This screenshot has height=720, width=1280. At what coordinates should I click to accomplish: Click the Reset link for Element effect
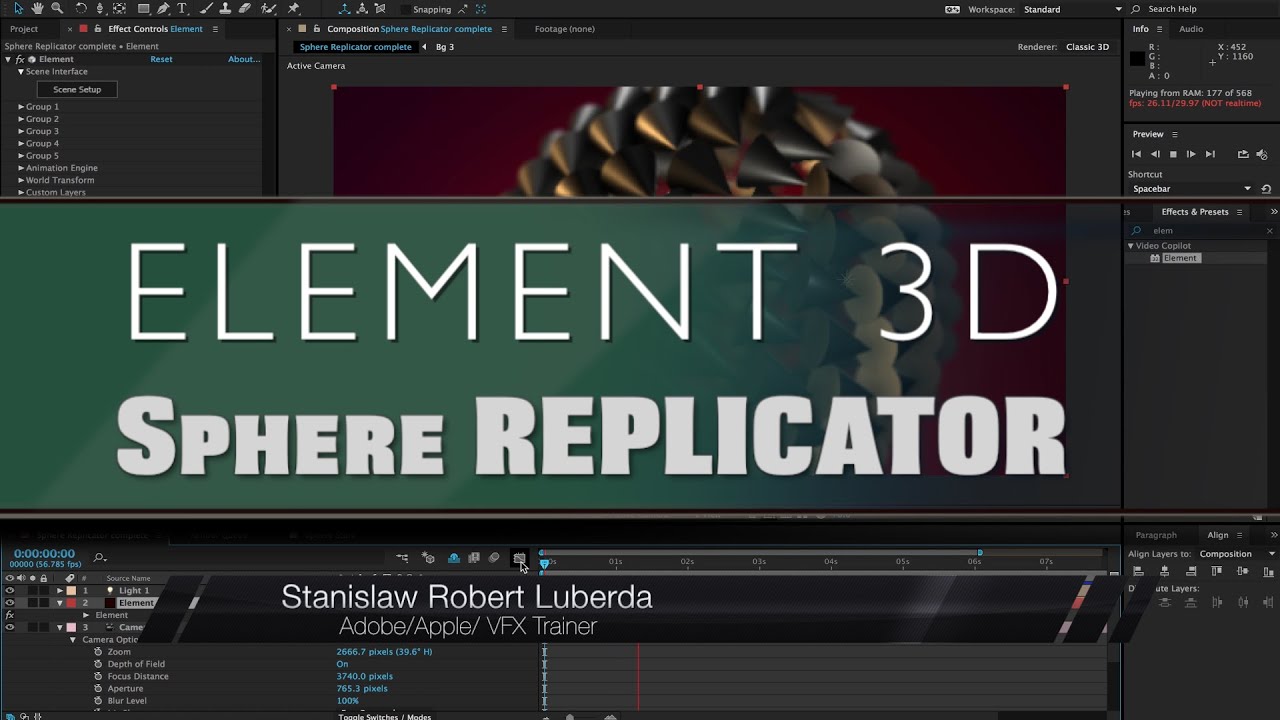click(161, 60)
